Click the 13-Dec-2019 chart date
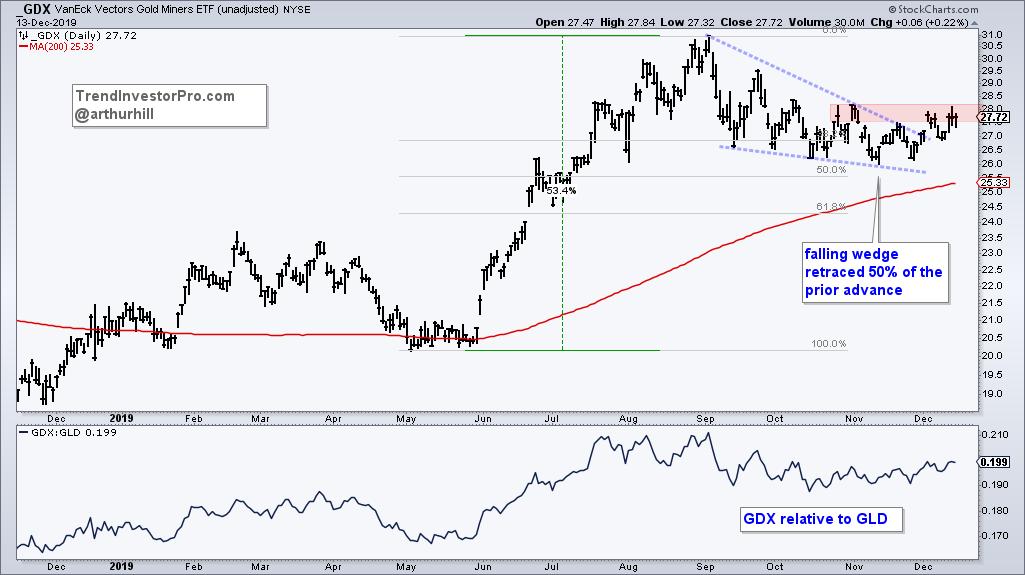 (x=46, y=22)
